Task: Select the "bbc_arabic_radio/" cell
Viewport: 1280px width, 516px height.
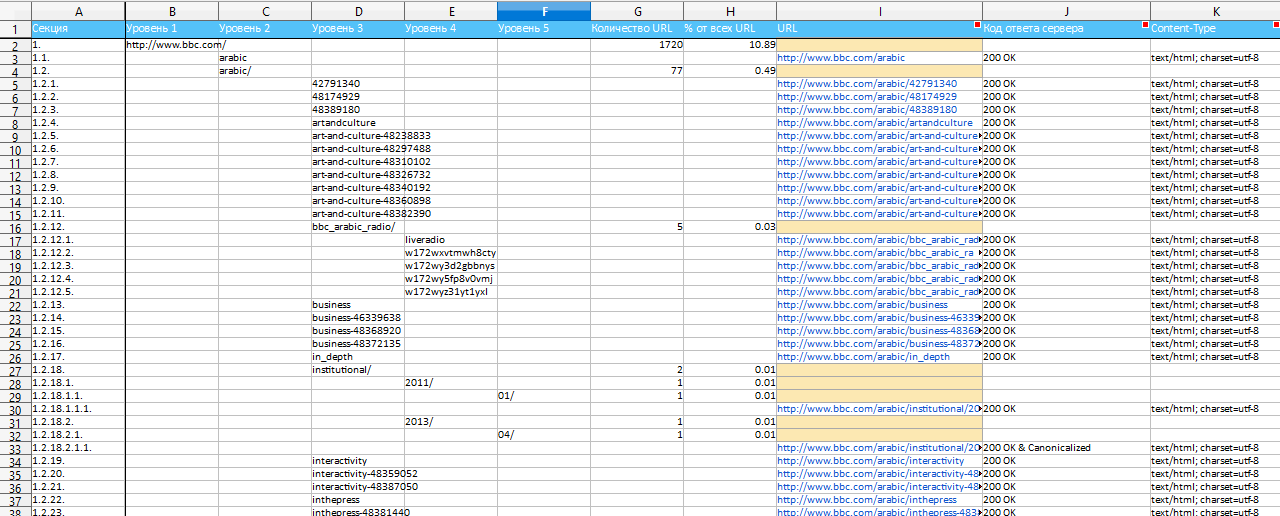Action: [x=358, y=227]
